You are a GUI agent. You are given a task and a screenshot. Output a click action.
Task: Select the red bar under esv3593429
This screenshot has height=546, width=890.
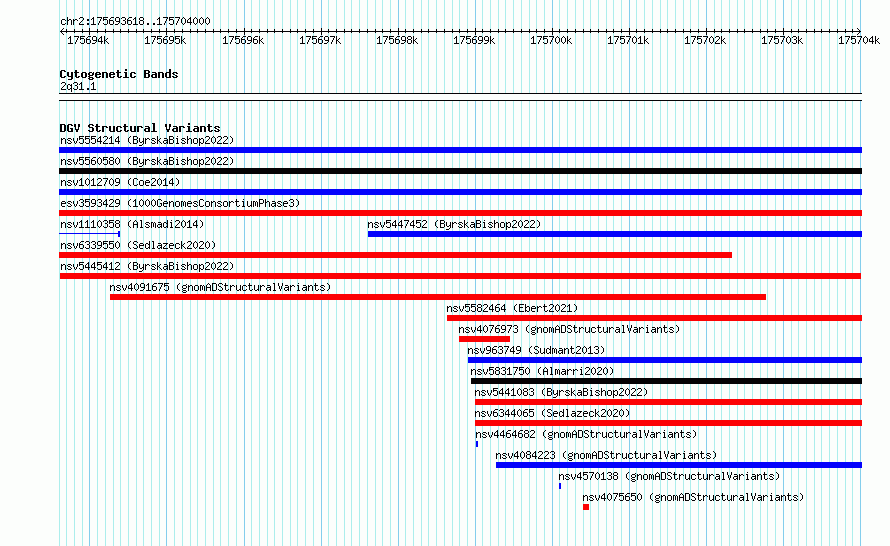460,213
